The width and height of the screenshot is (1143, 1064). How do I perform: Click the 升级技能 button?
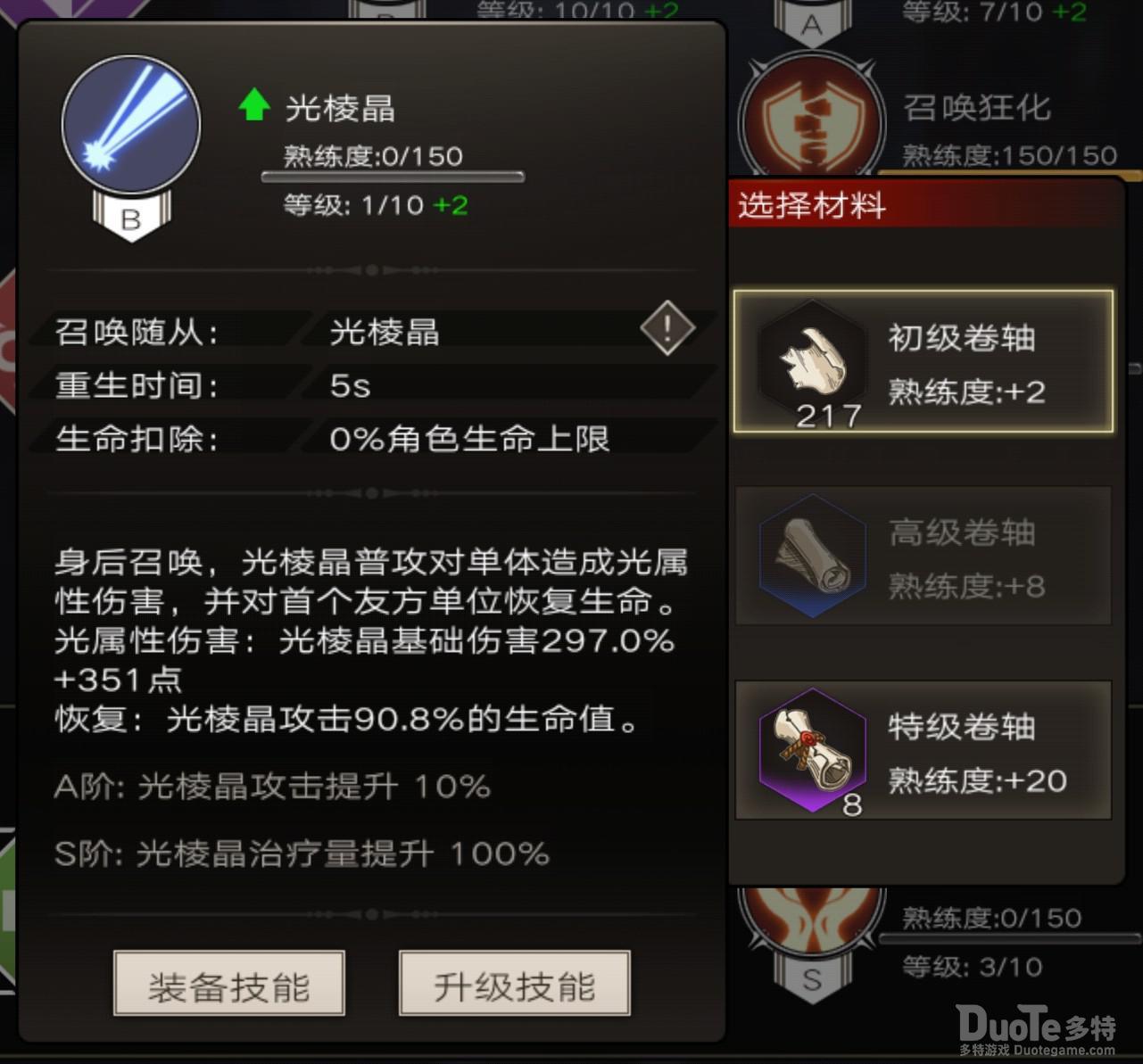515,984
